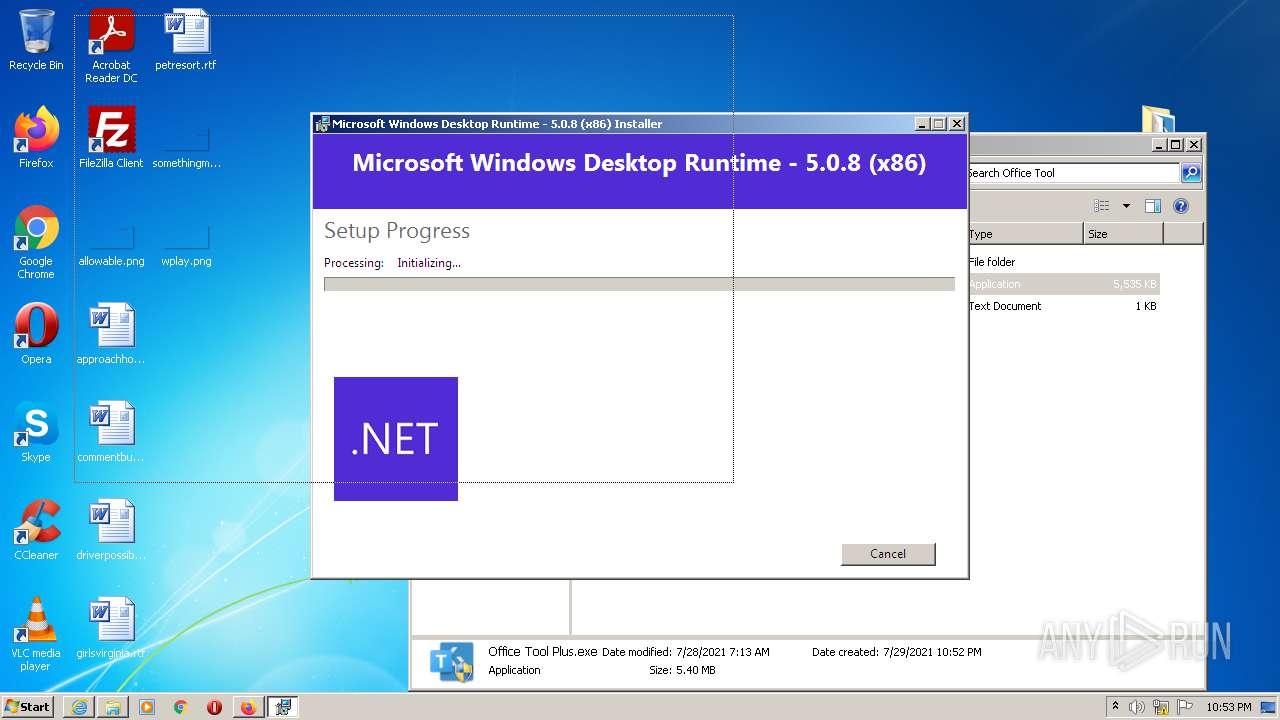This screenshot has width=1280, height=720.
Task: Open Internet Explorer from the taskbar
Action: point(79,707)
